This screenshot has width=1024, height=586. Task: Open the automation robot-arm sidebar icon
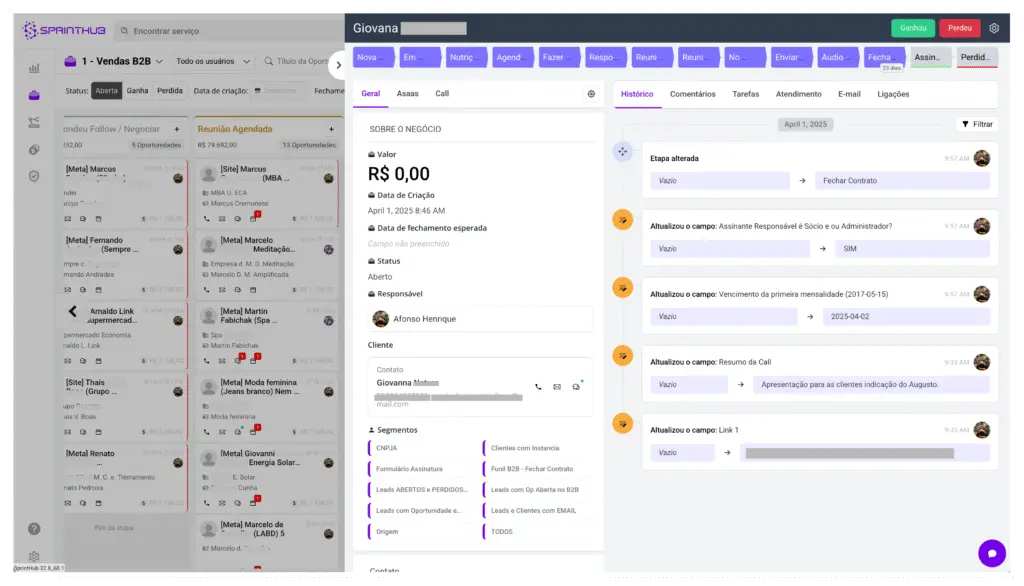click(34, 122)
